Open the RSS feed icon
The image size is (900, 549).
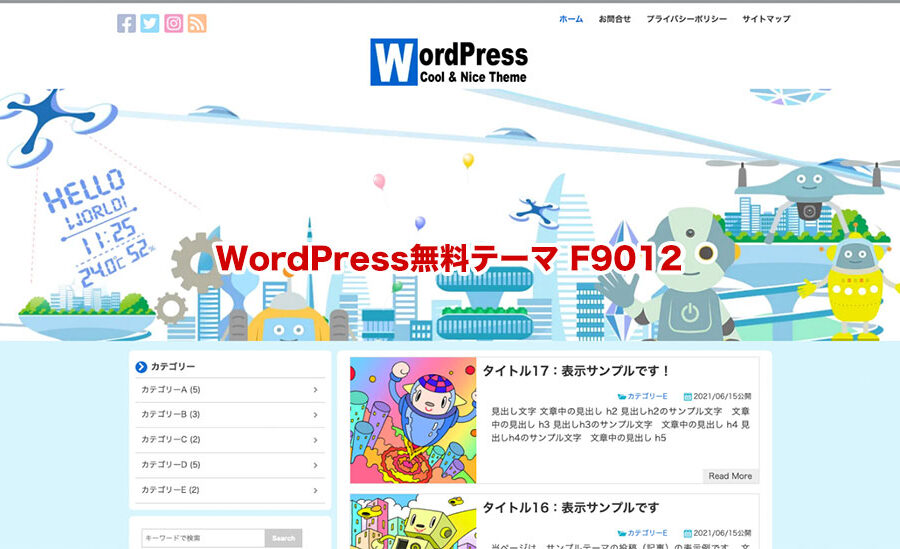[197, 24]
